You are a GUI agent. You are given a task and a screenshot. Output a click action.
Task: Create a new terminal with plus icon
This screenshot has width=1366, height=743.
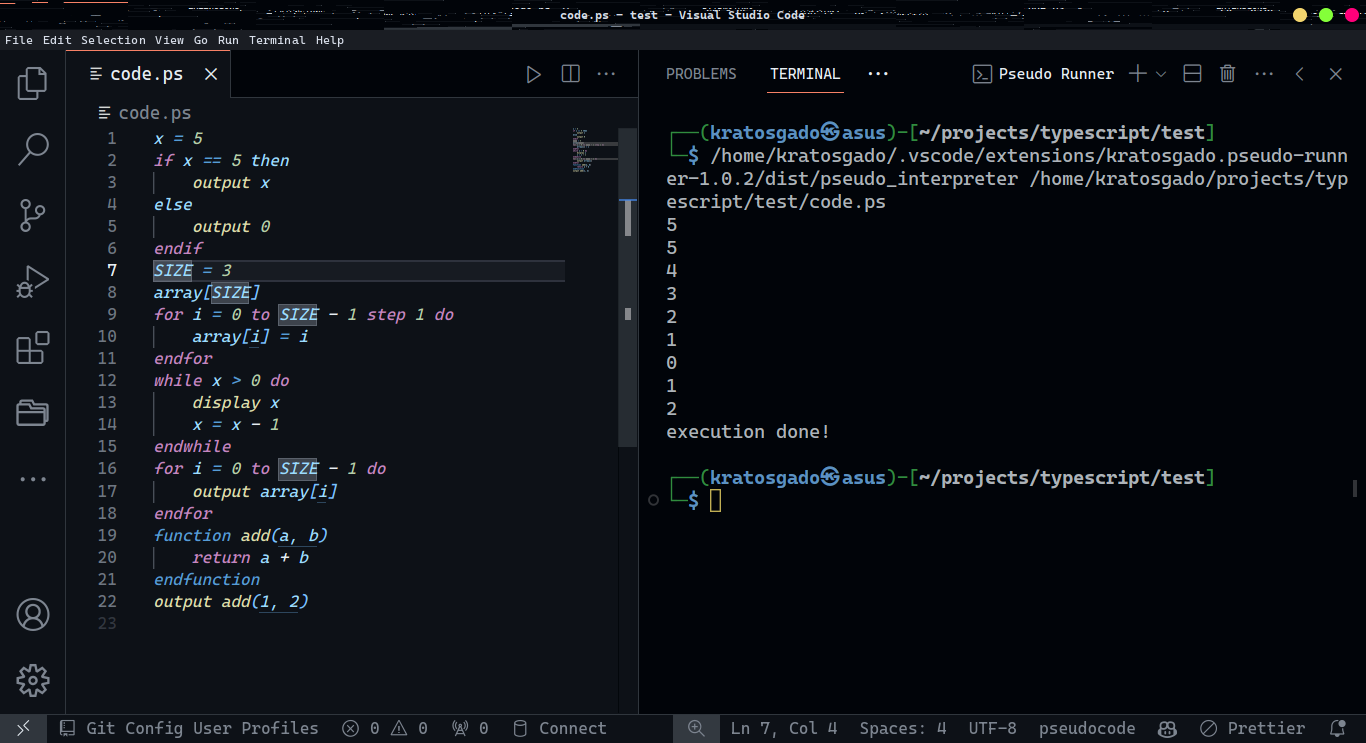click(x=1137, y=74)
